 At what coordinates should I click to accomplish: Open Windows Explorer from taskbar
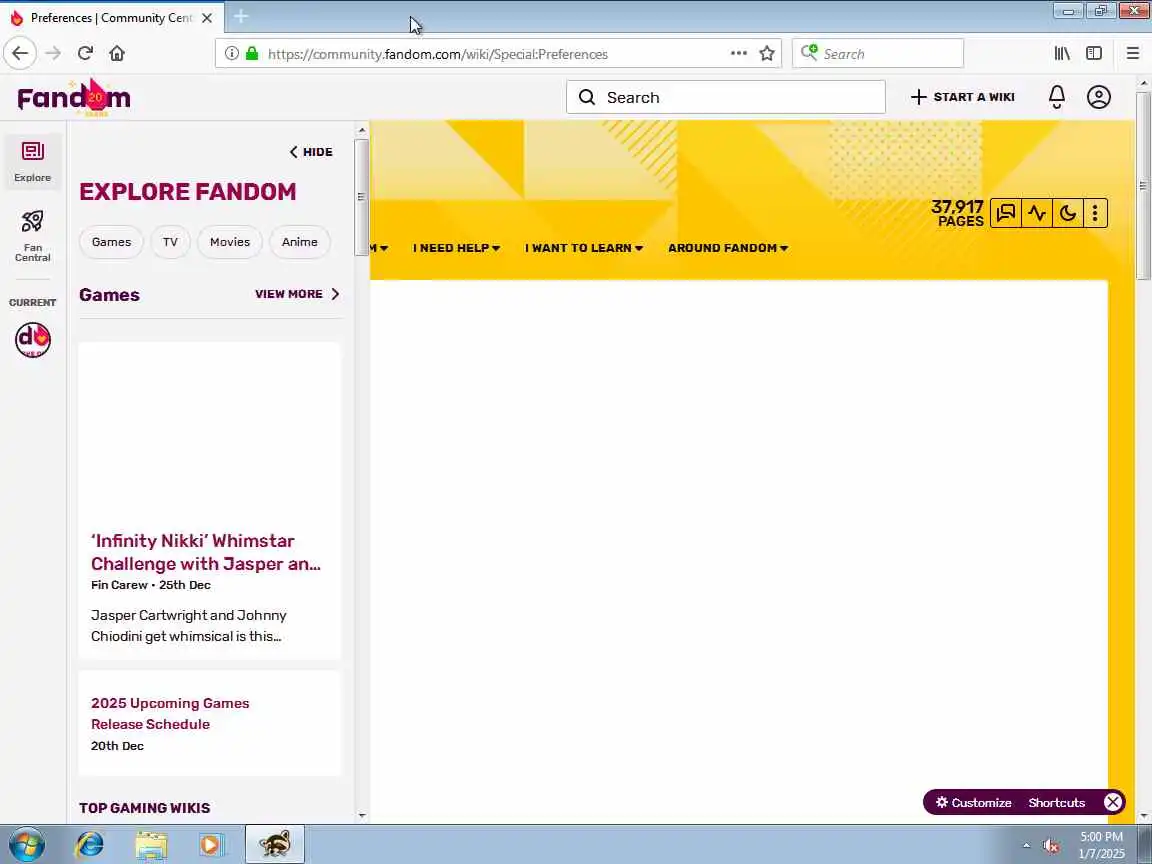tap(151, 845)
